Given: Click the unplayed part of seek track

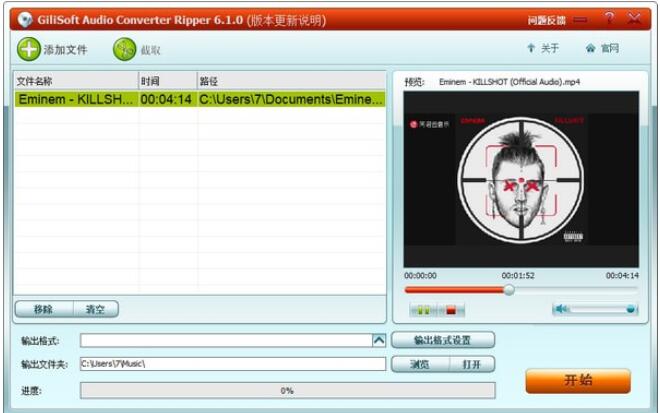Looking at the screenshot, I should point(576,290).
